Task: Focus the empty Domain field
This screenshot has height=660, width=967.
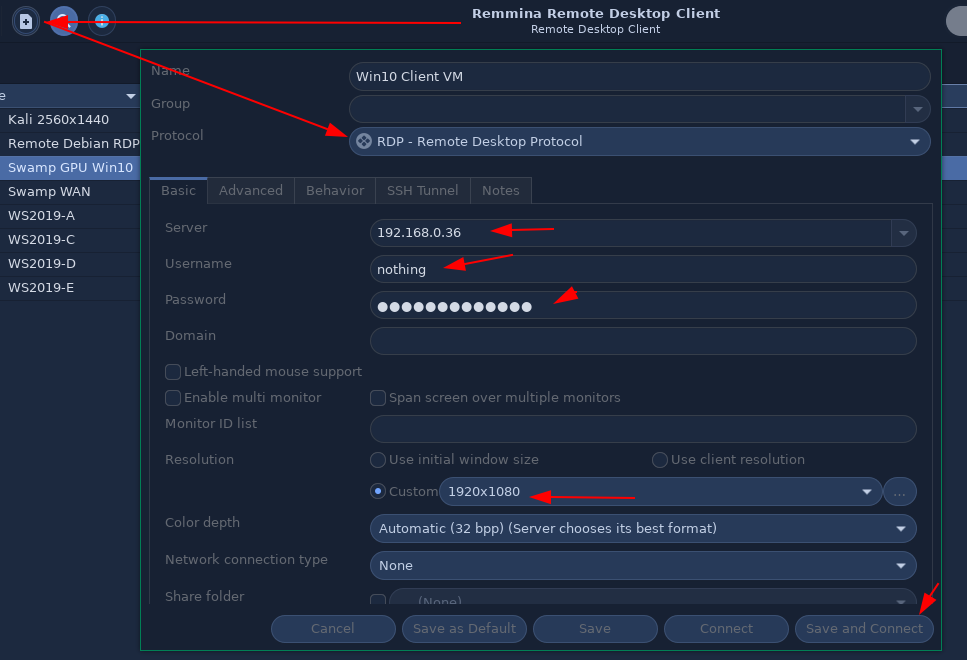Action: pyautogui.click(x=643, y=341)
